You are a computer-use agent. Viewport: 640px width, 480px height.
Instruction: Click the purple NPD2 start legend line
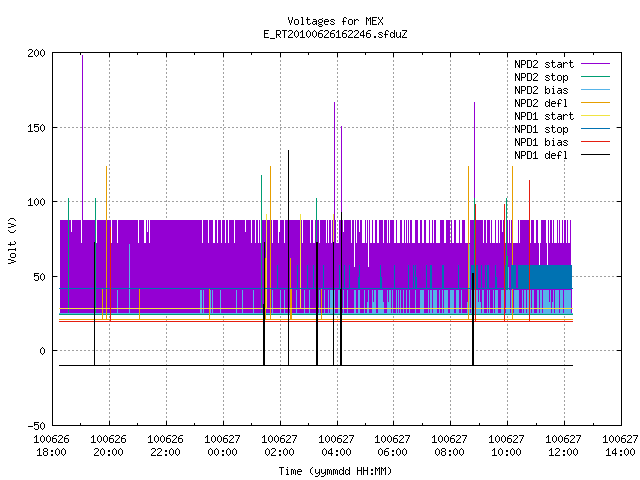pos(595,64)
